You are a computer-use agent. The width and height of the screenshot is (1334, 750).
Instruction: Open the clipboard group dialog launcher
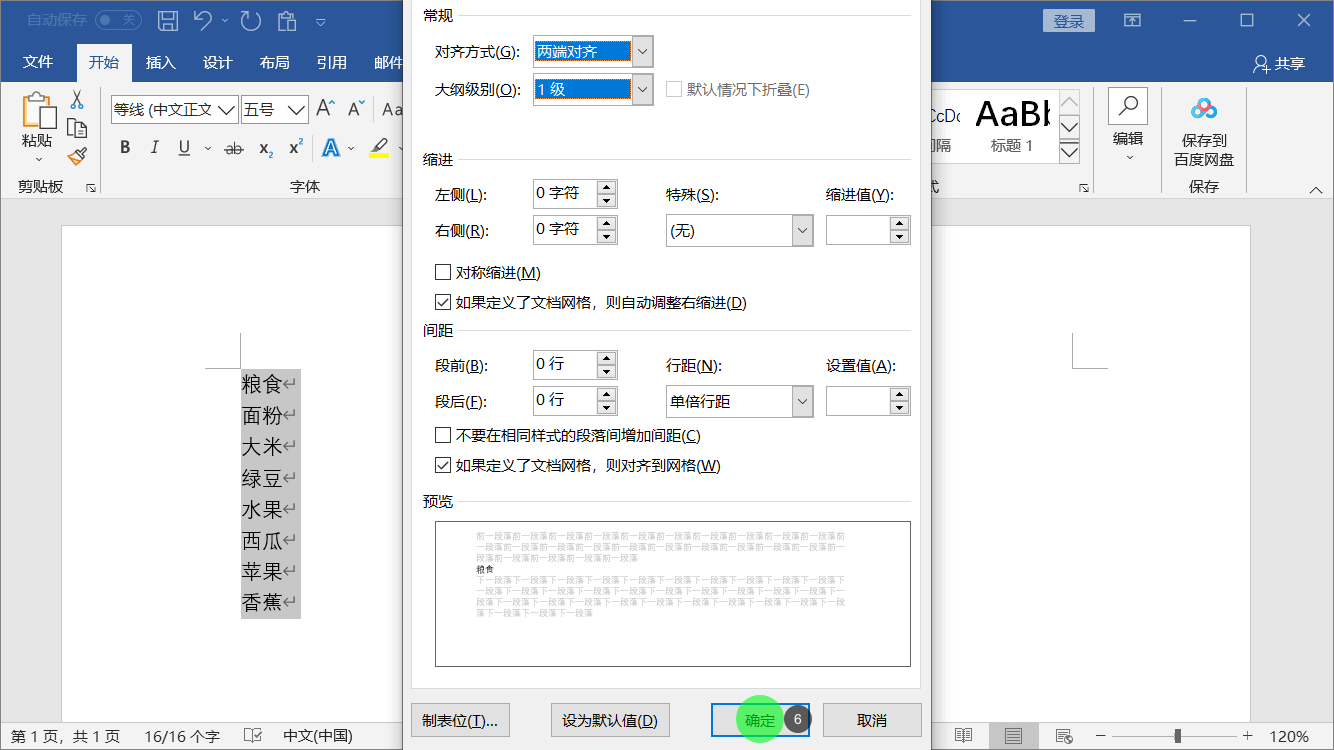91,188
